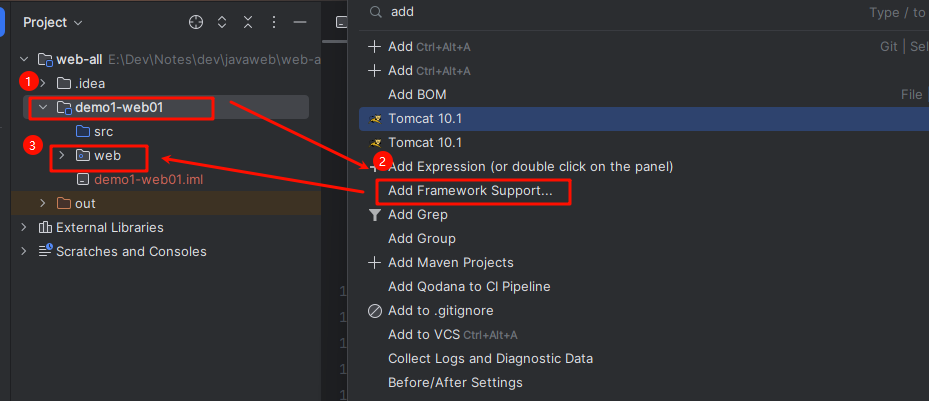The image size is (929, 401).
Task: Click the Expand Selected arrows icon
Action: pyautogui.click(x=222, y=23)
